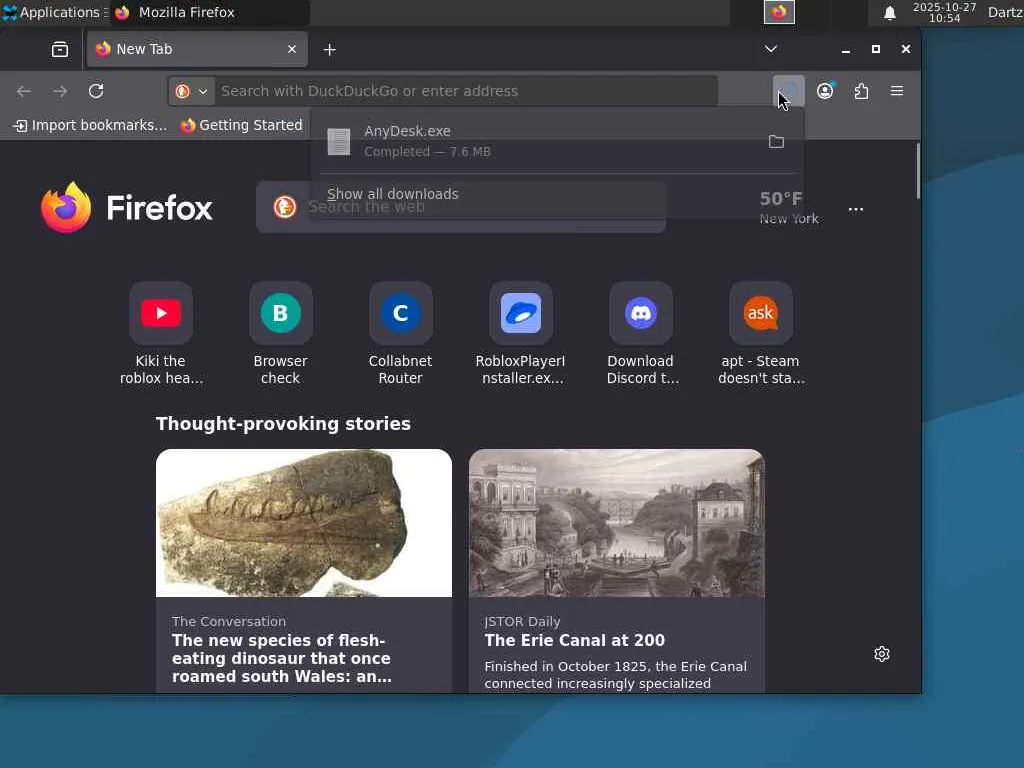The width and height of the screenshot is (1024, 768).
Task: Go forward with the forward arrow
Action: point(60,91)
